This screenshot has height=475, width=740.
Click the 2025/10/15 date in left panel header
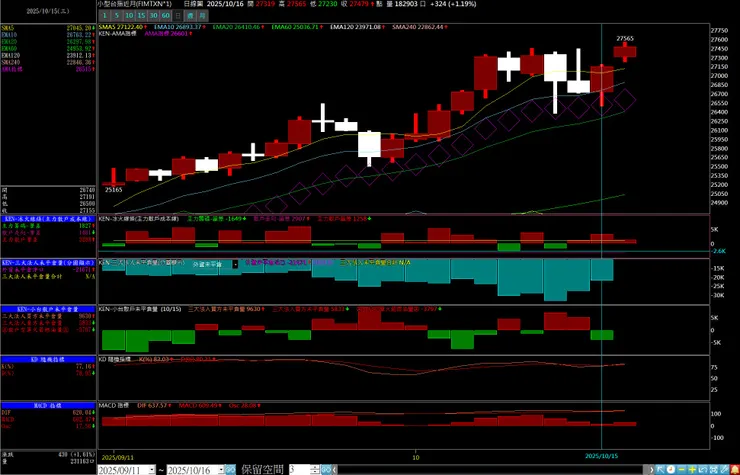(x=48, y=10)
